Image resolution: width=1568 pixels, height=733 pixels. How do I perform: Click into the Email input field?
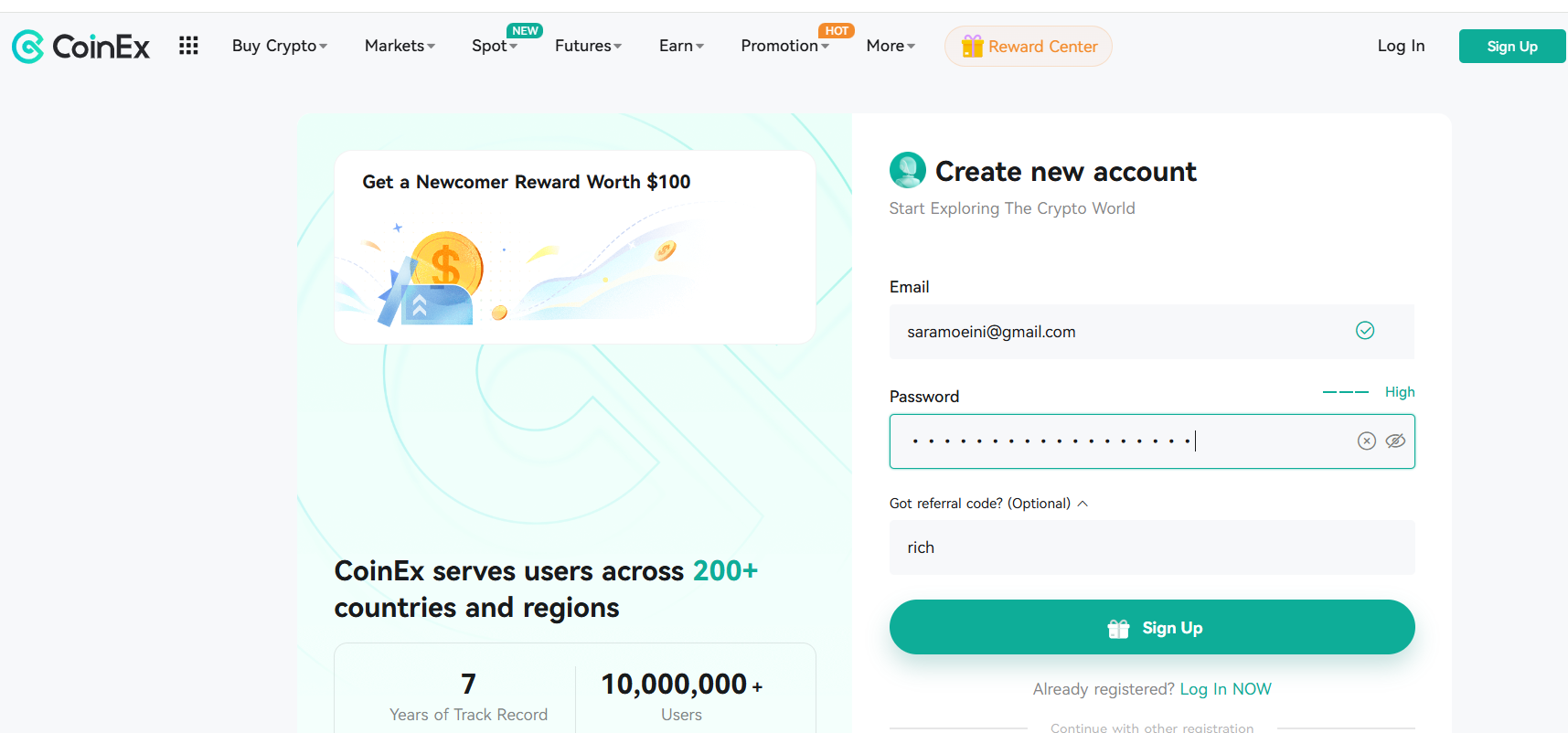[x=1115, y=332]
